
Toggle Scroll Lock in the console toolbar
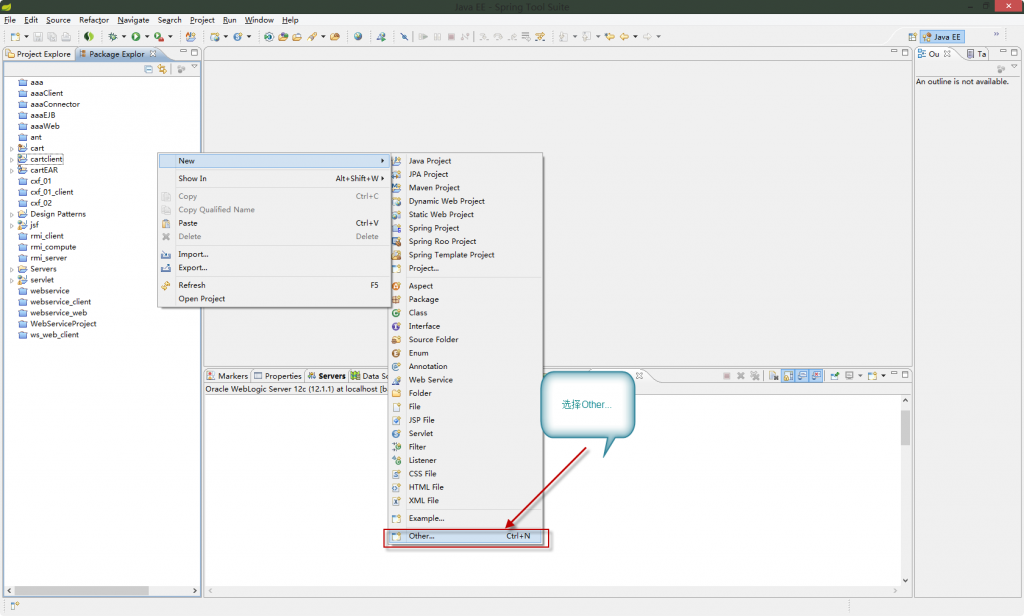tap(788, 376)
